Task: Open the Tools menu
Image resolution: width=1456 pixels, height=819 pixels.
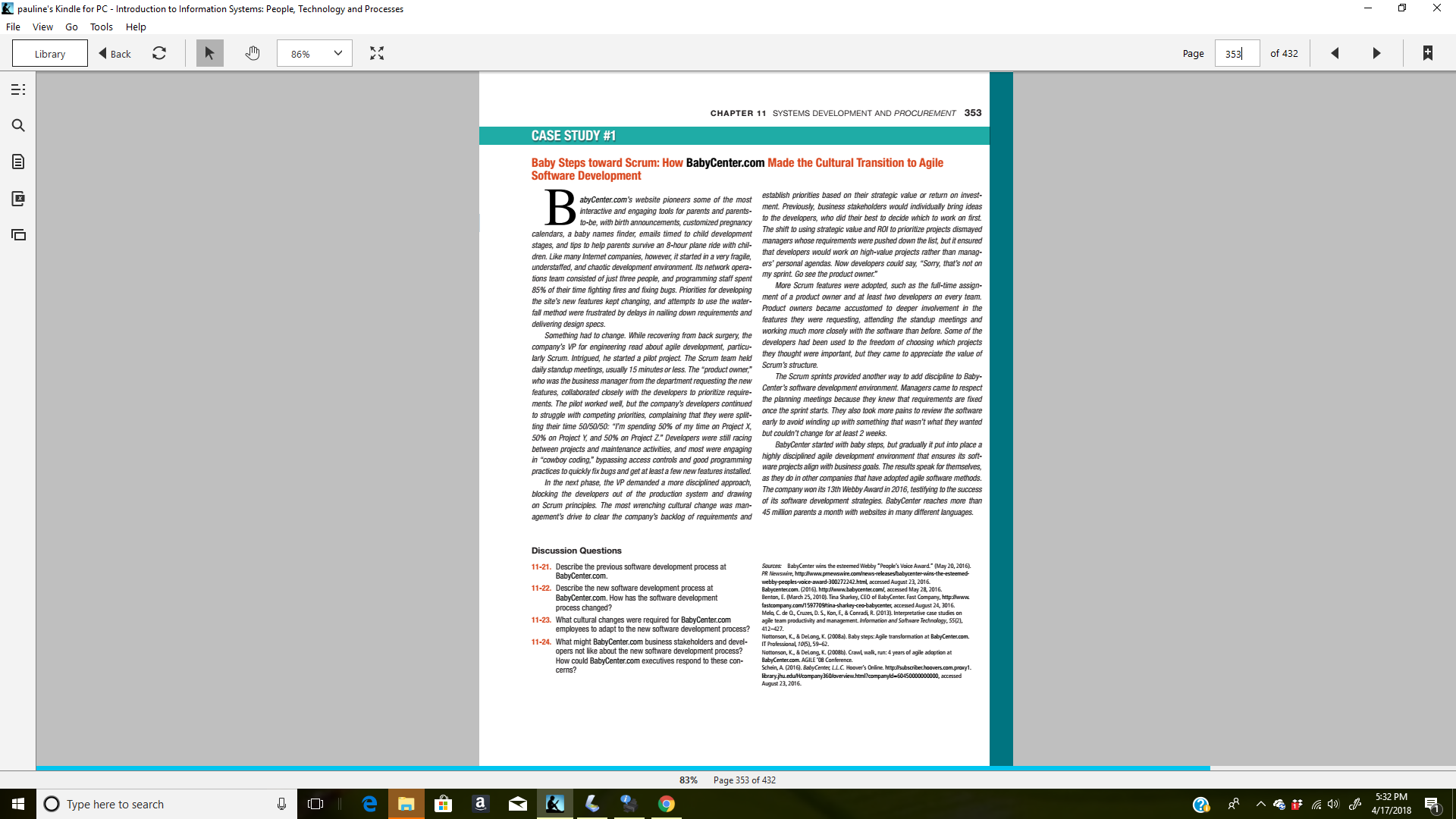Action: (x=101, y=27)
